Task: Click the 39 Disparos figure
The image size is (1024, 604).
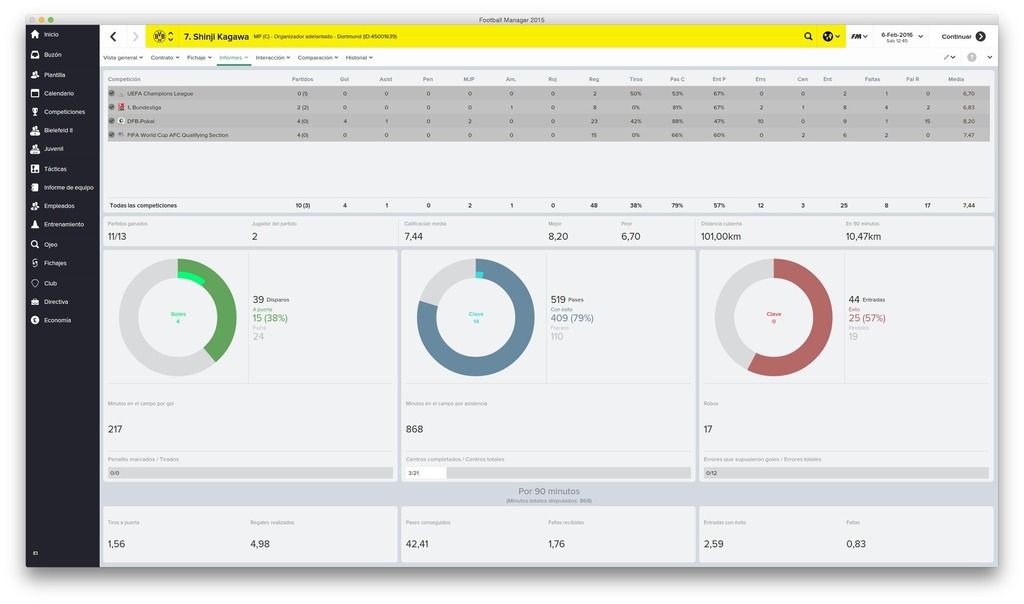Action: coord(271,299)
